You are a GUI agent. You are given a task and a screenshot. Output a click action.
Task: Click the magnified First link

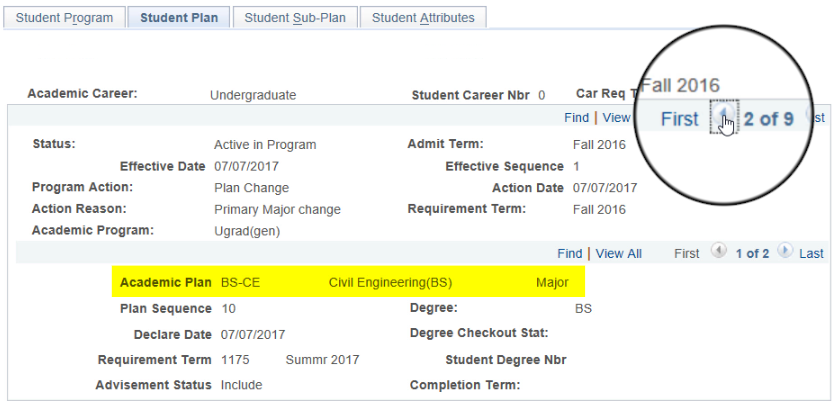point(680,119)
